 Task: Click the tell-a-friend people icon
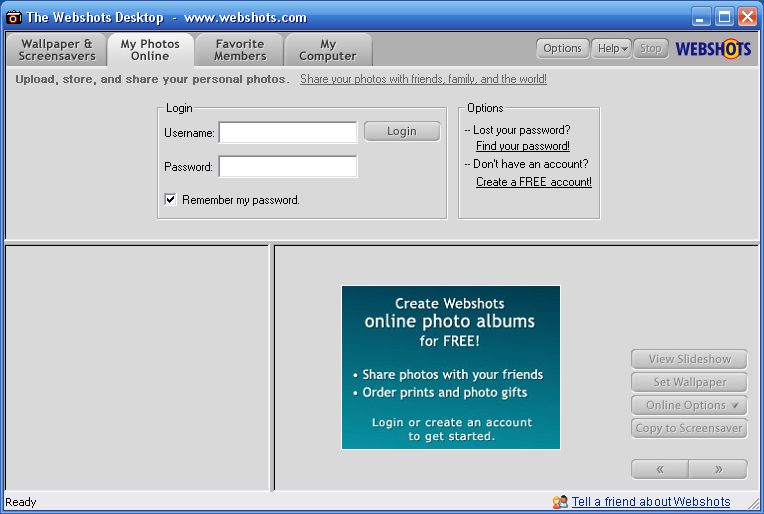(x=560, y=502)
